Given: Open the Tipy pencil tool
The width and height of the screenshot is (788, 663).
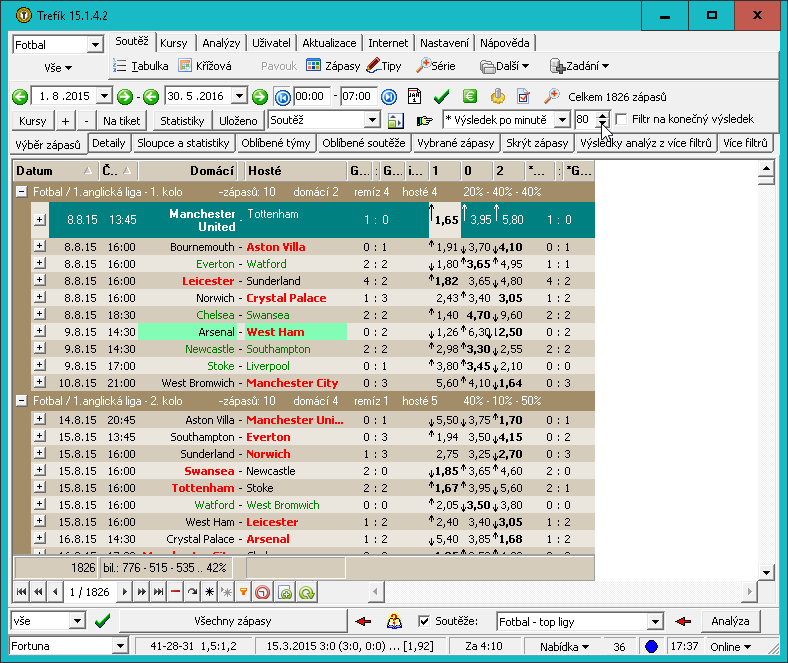Looking at the screenshot, I should (384, 66).
